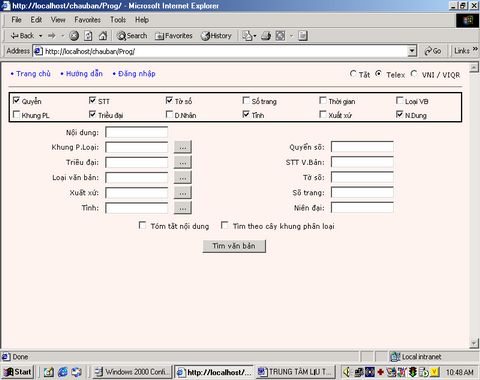The image size is (480, 380).
Task: Open the Tỉnh browse button
Action: (x=183, y=208)
